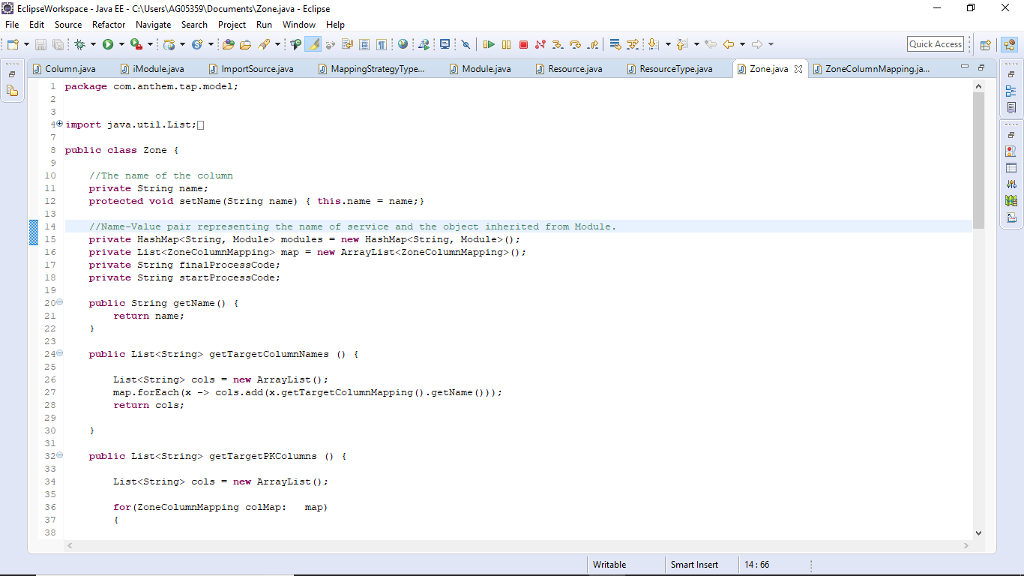Click the Quick Access search field

pos(935,44)
